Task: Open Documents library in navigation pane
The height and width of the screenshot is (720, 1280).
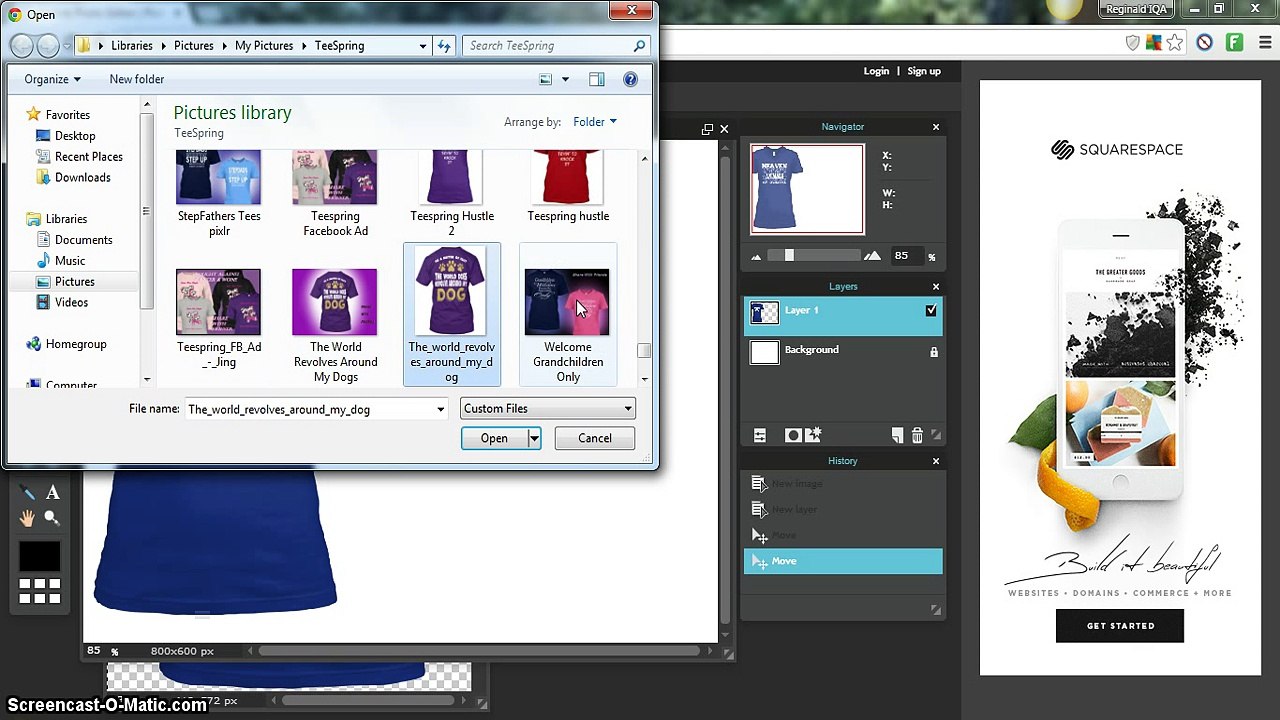Action: tap(84, 240)
